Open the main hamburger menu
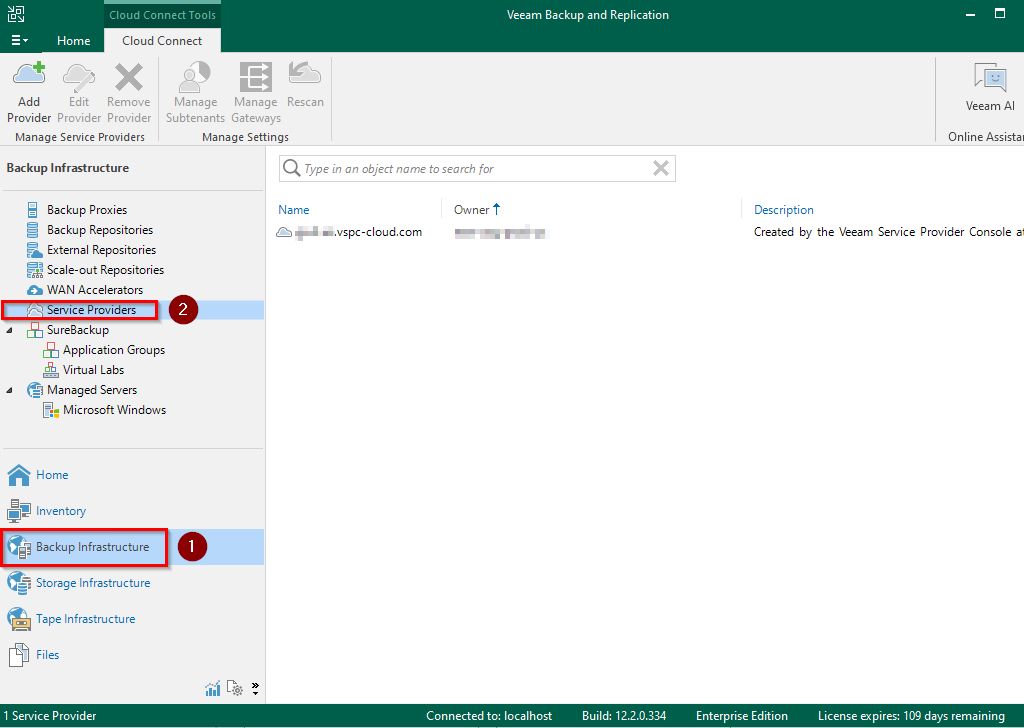The image size is (1024, 728). click(19, 40)
